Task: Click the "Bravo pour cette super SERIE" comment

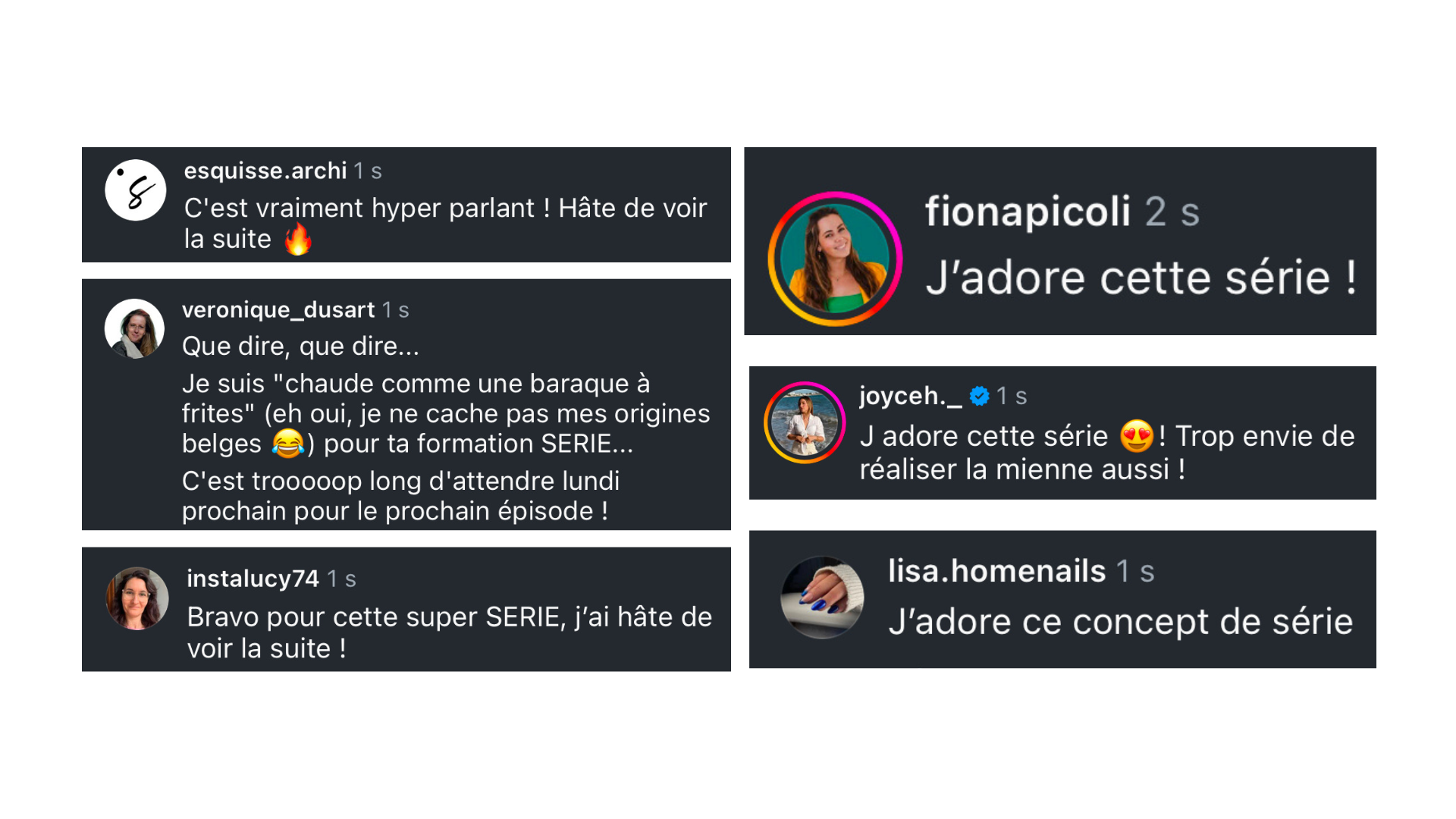Action: coord(449,632)
